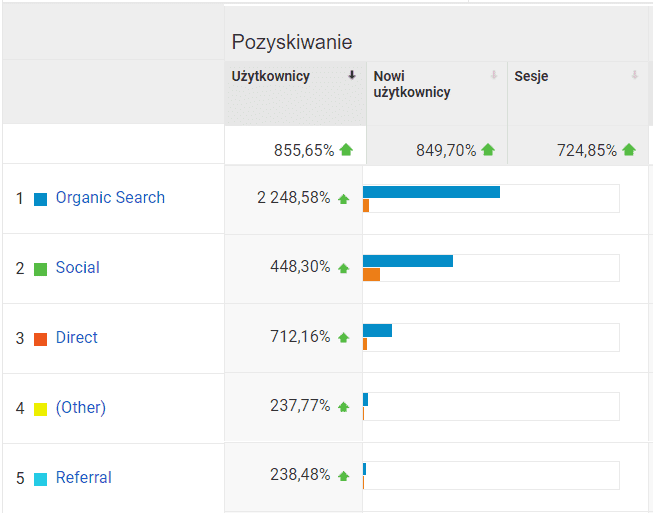This screenshot has width=653, height=513.
Task: Click green up arrow beside 724,85%
Action: 629,150
